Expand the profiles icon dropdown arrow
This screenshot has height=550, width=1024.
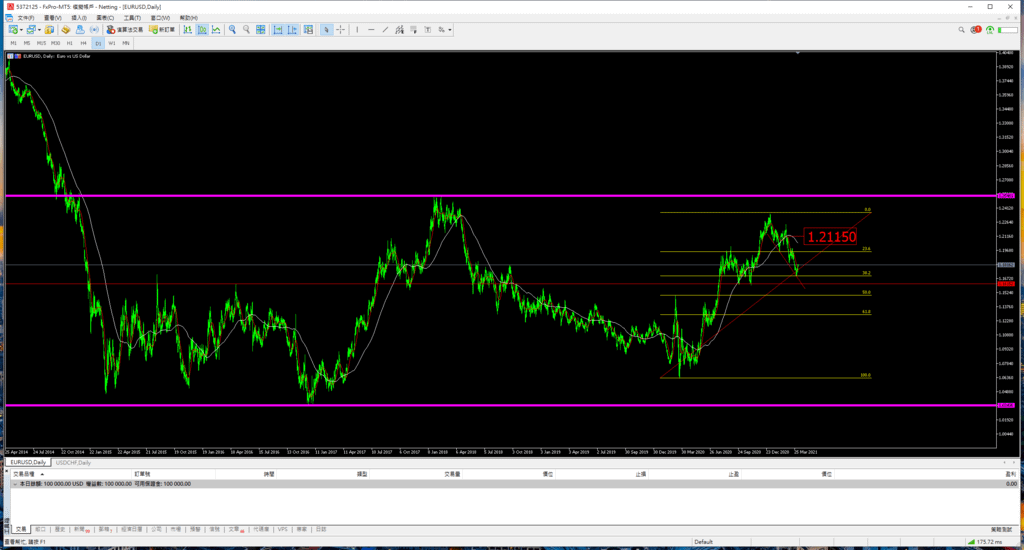[39, 30]
